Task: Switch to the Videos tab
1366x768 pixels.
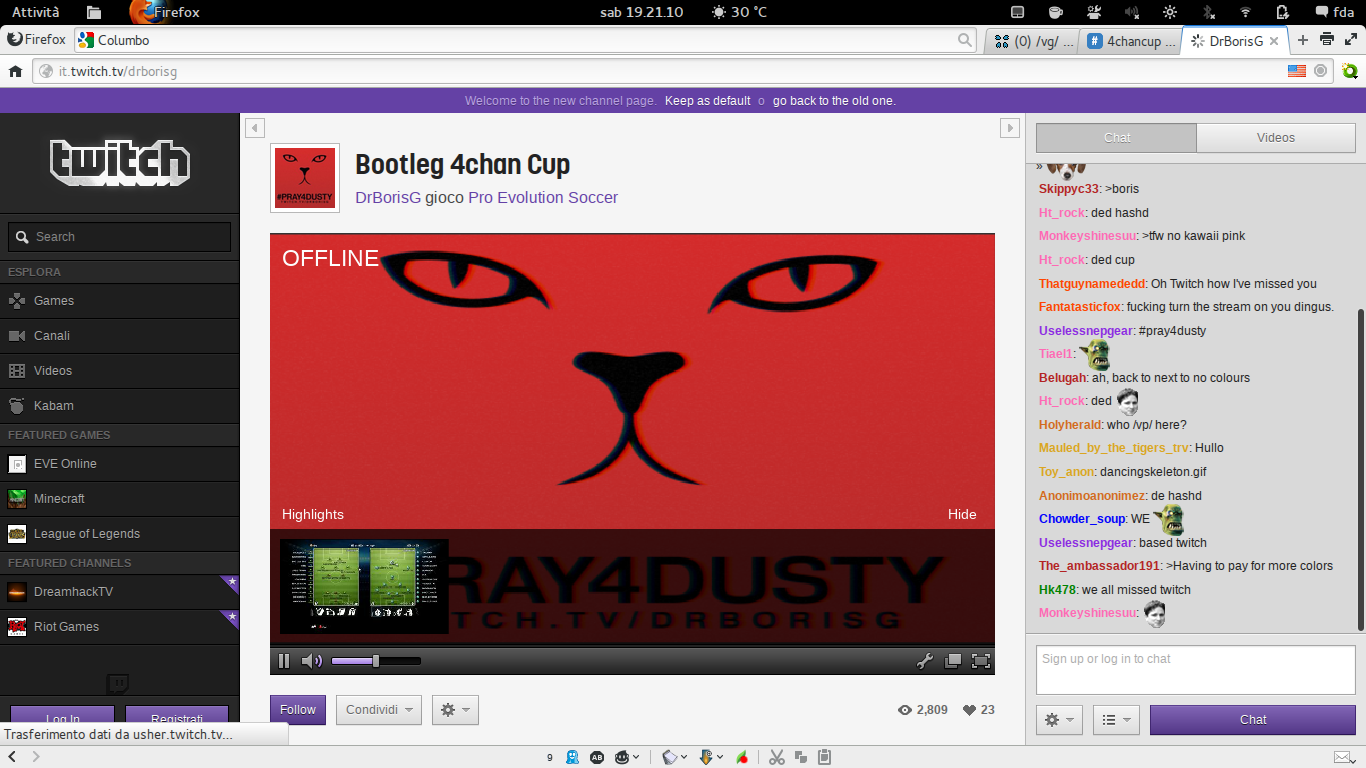Action: (x=1276, y=138)
